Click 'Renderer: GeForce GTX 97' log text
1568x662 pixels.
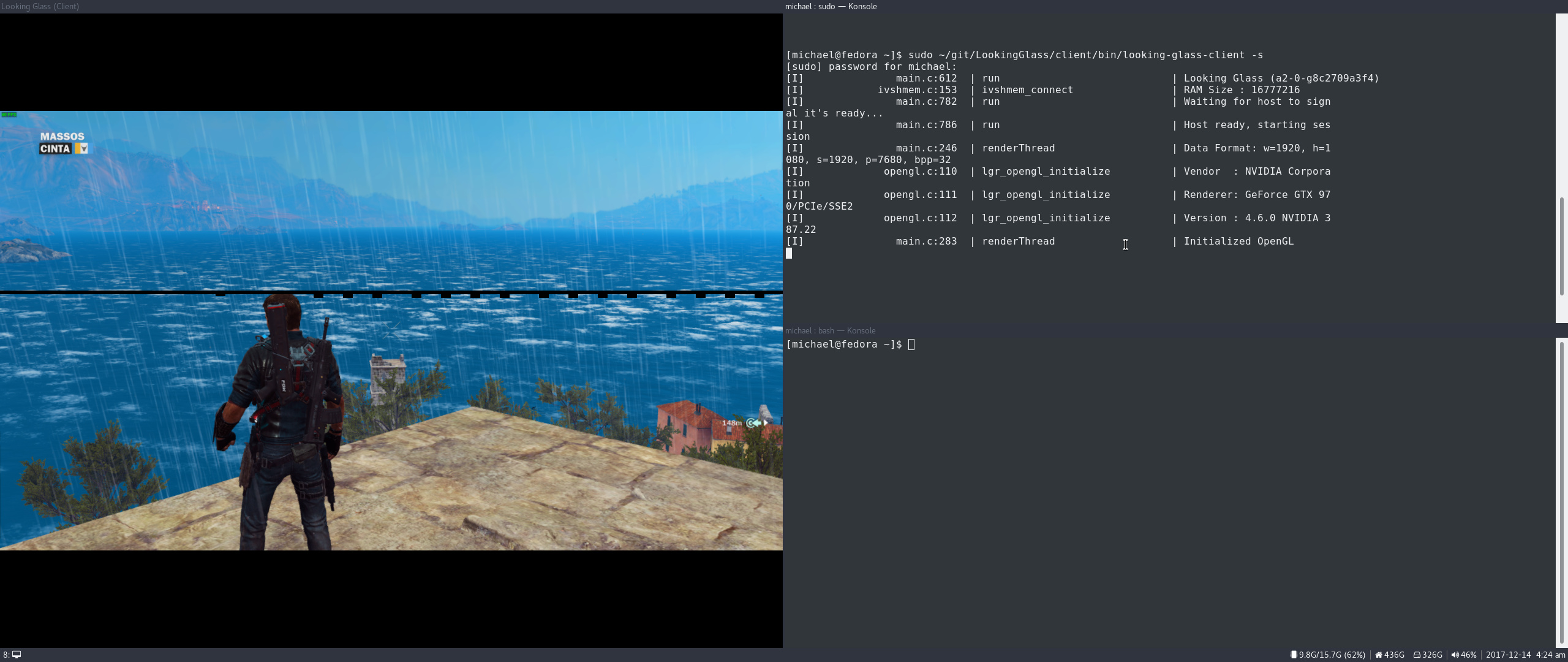(1257, 195)
